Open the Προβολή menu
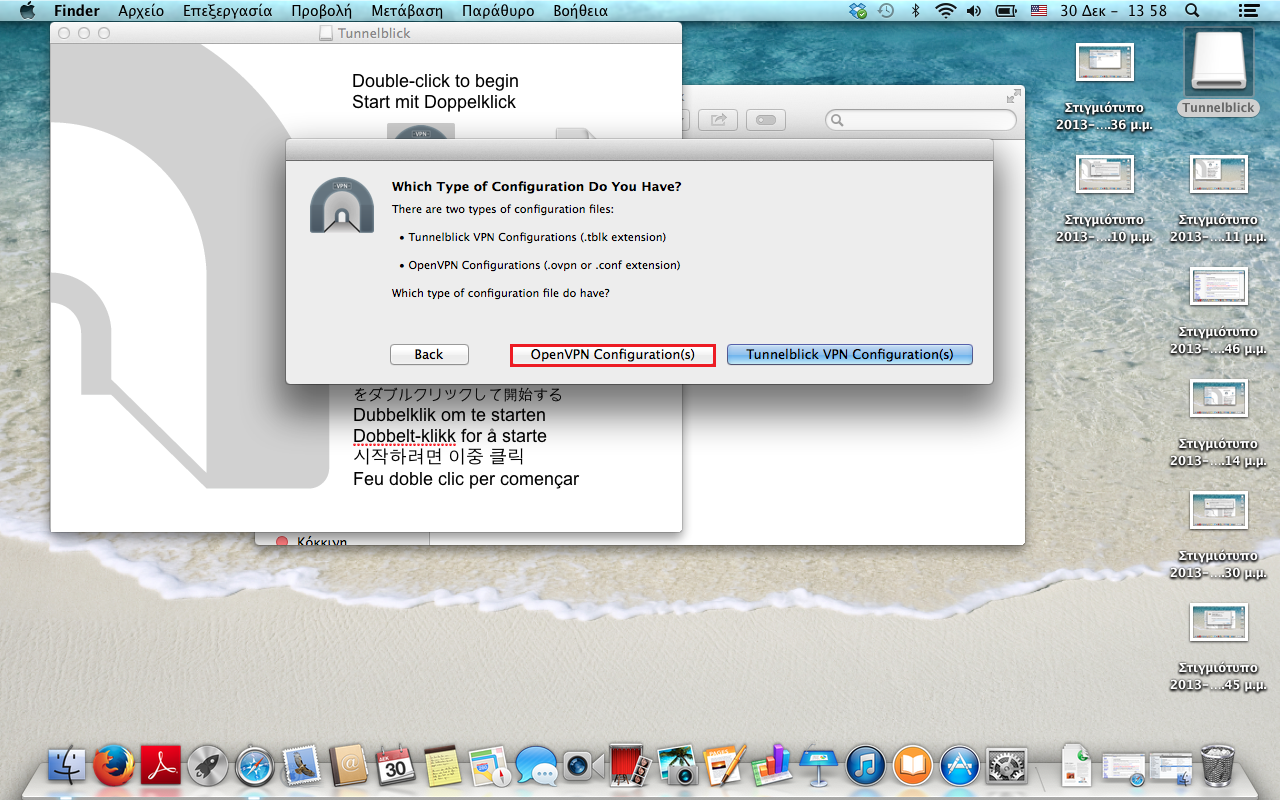The image size is (1280, 800). (321, 11)
